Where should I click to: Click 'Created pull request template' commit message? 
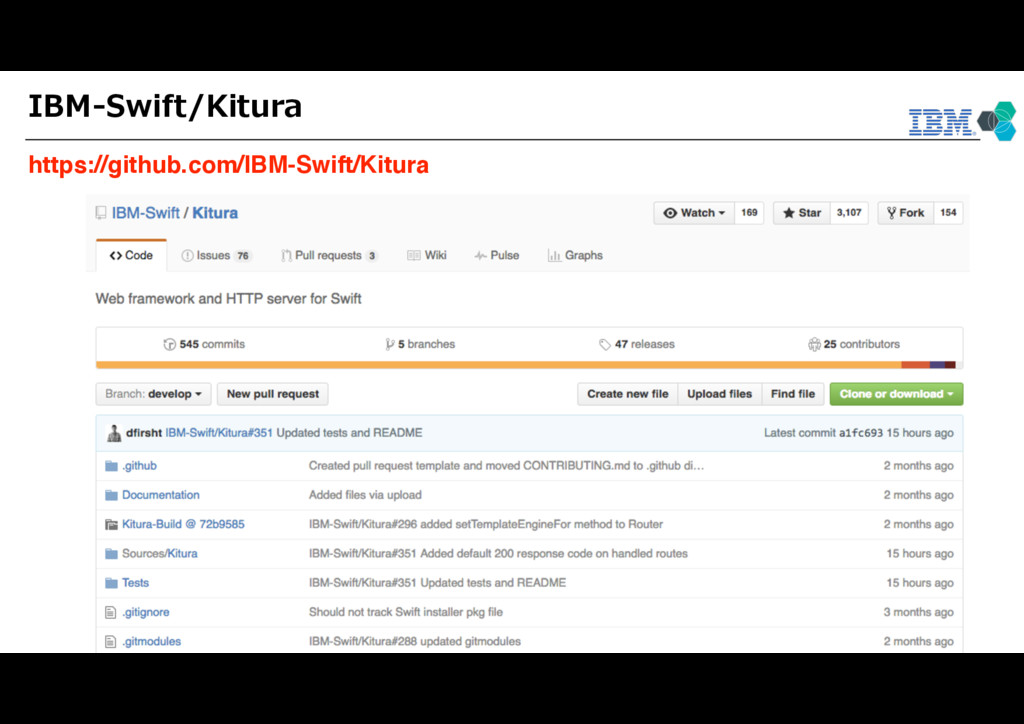[506, 465]
